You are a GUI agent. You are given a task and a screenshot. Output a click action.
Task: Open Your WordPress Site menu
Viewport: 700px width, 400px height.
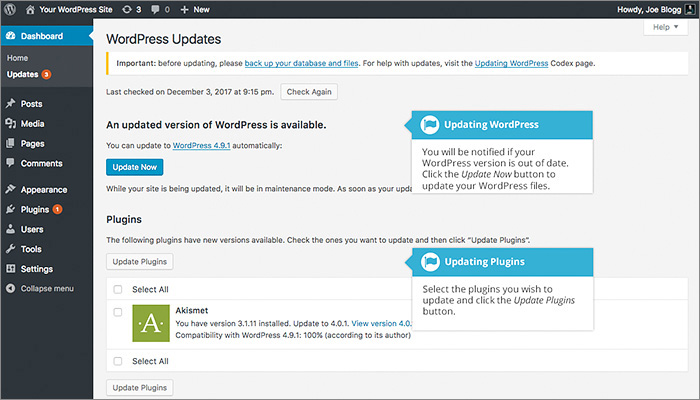(x=76, y=9)
